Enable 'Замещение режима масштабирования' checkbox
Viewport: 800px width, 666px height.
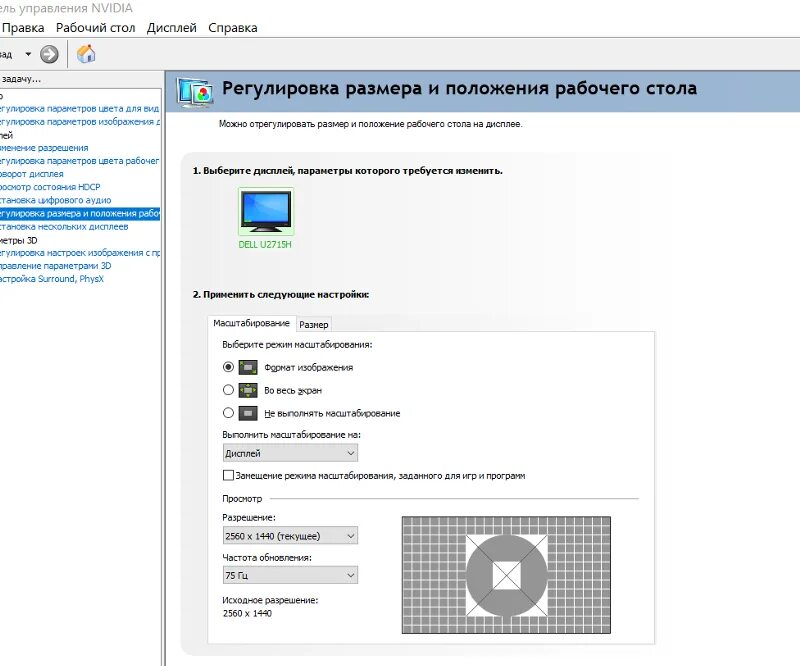(x=228, y=475)
